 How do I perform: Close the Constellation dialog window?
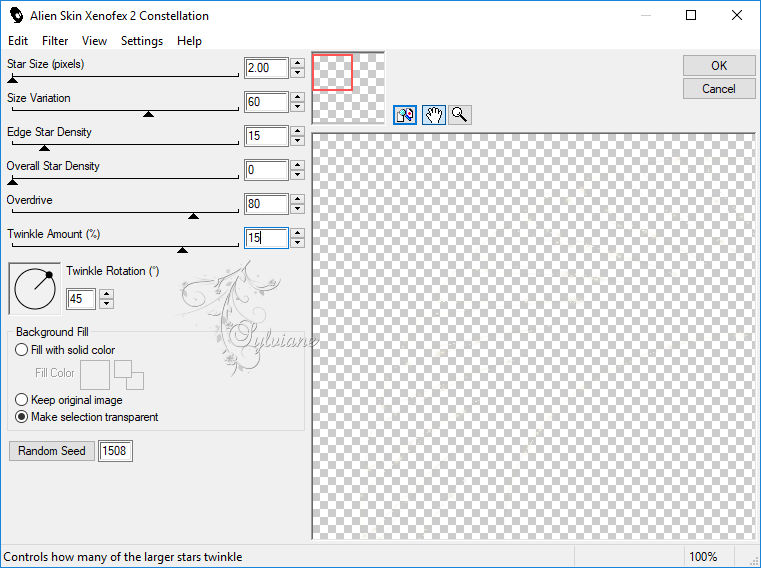point(737,16)
